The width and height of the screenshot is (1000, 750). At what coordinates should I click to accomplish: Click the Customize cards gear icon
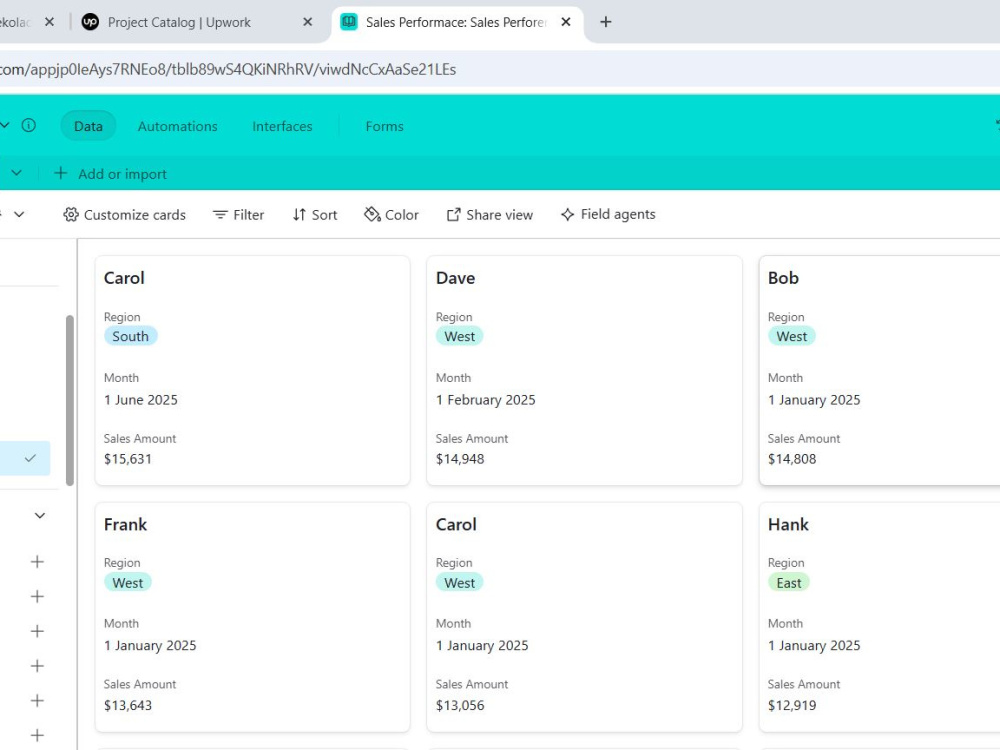[71, 215]
